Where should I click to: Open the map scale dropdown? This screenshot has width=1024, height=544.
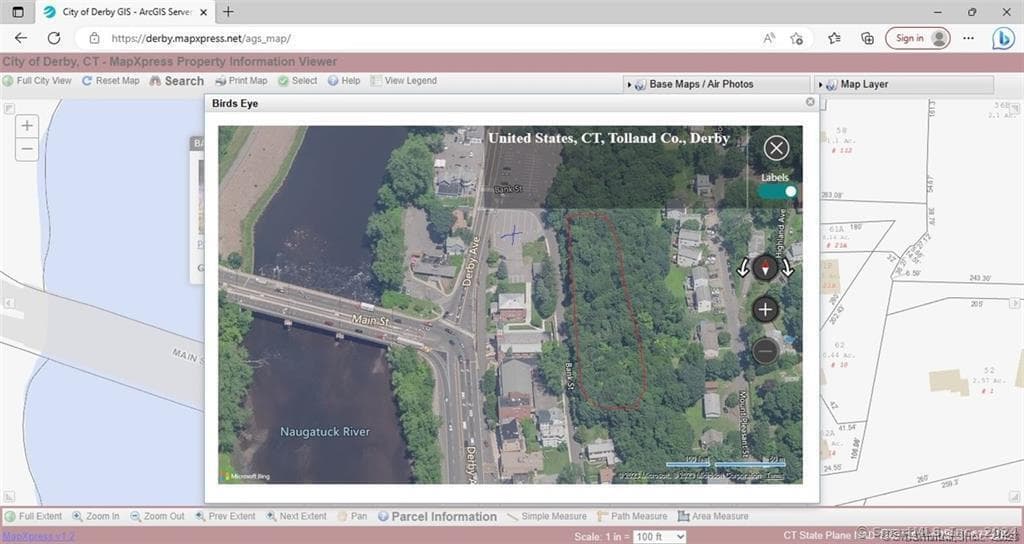[x=661, y=537]
